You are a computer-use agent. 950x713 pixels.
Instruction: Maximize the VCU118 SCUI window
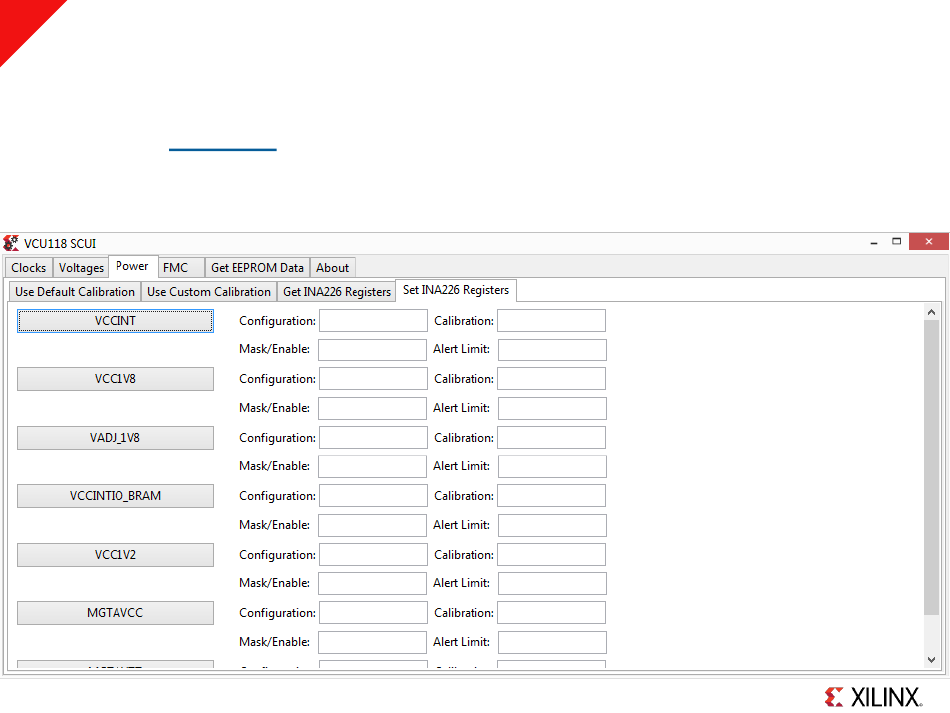click(897, 242)
